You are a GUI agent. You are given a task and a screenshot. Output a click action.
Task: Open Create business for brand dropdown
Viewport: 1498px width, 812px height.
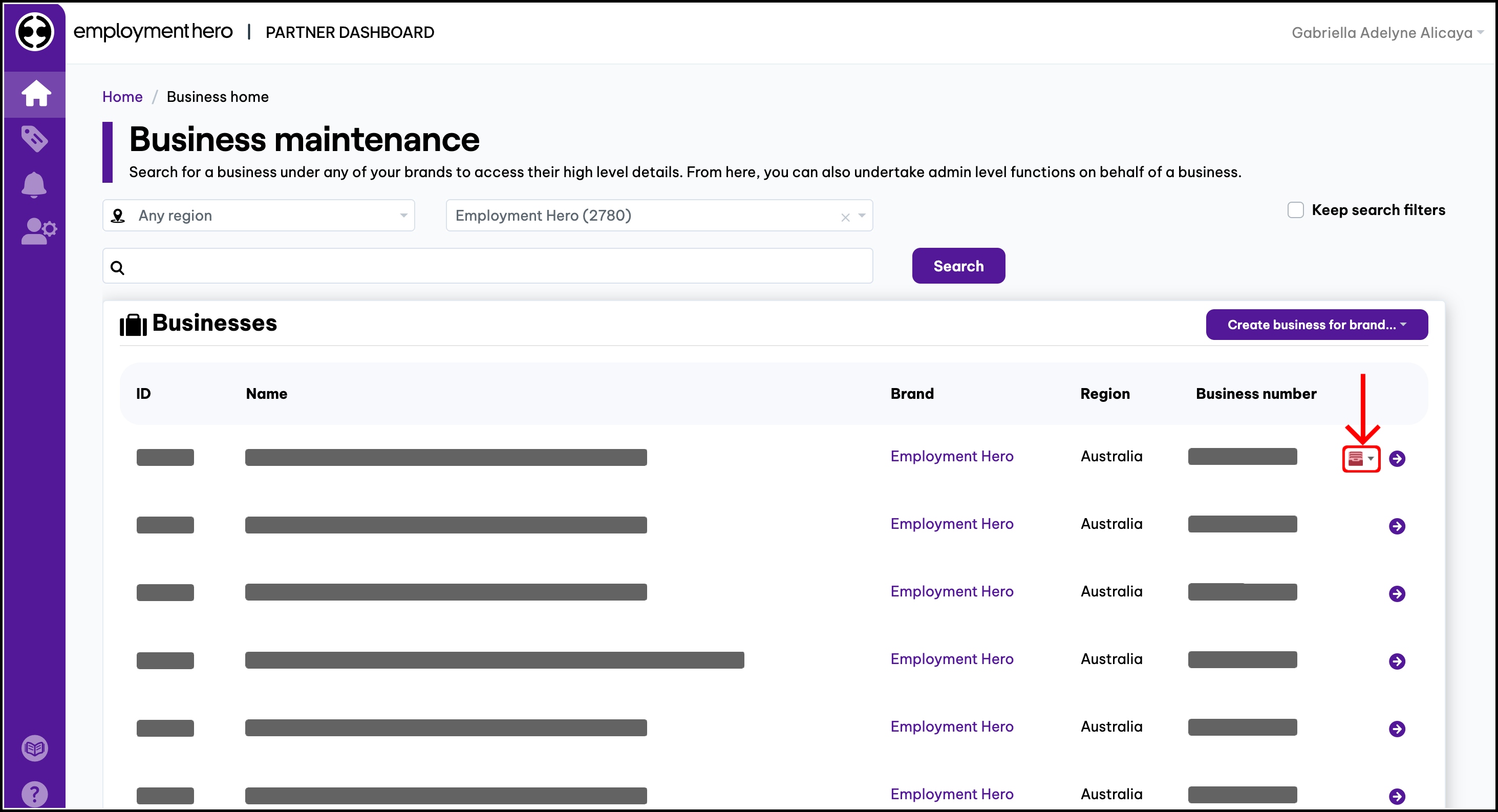1317,325
